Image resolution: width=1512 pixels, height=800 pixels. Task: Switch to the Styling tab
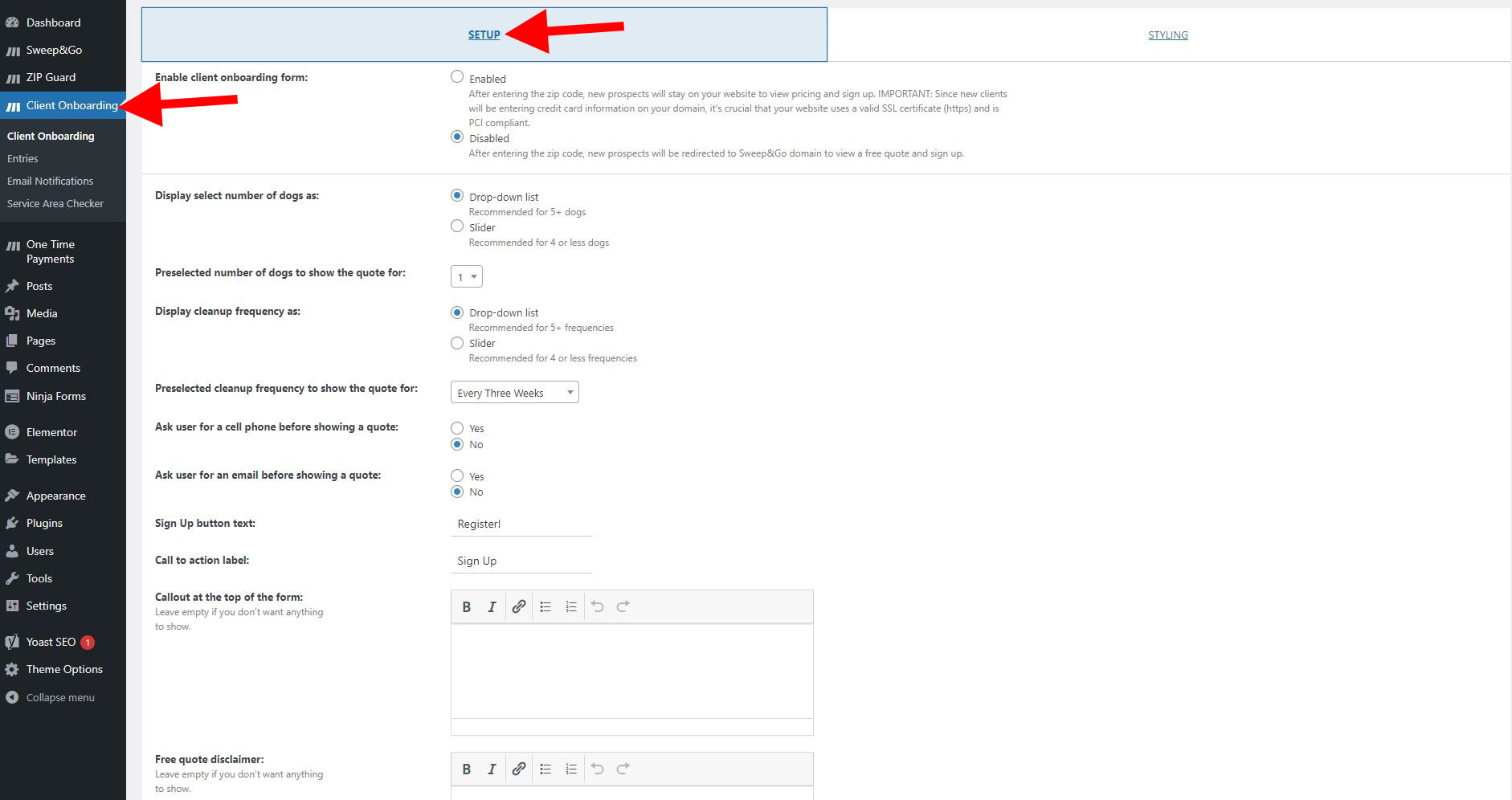click(x=1167, y=35)
